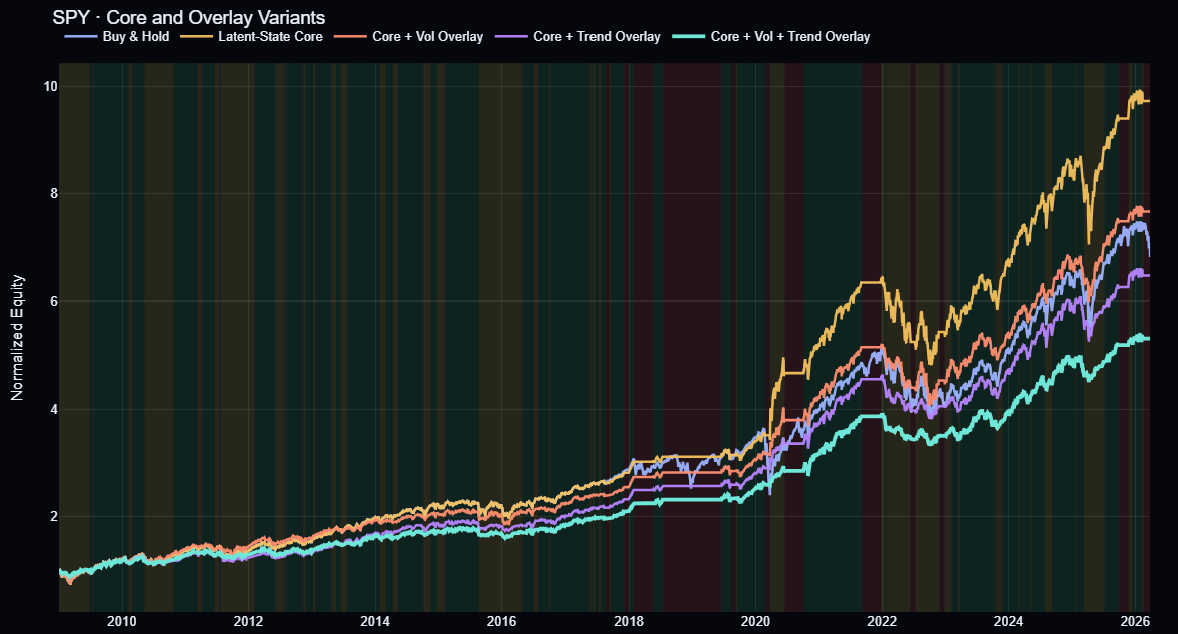The width and height of the screenshot is (1178, 634).
Task: Click the chart title SPY Core and Overlay Variants
Action: point(181,18)
